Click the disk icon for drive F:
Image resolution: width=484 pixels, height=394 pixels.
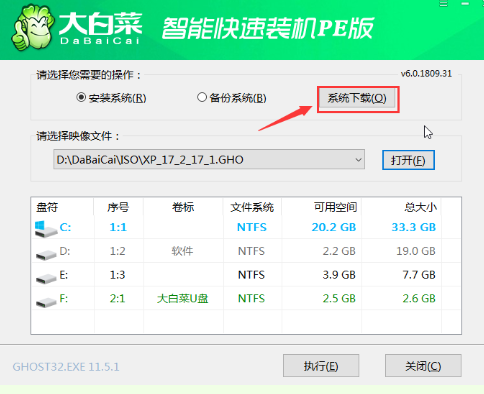pos(46,302)
